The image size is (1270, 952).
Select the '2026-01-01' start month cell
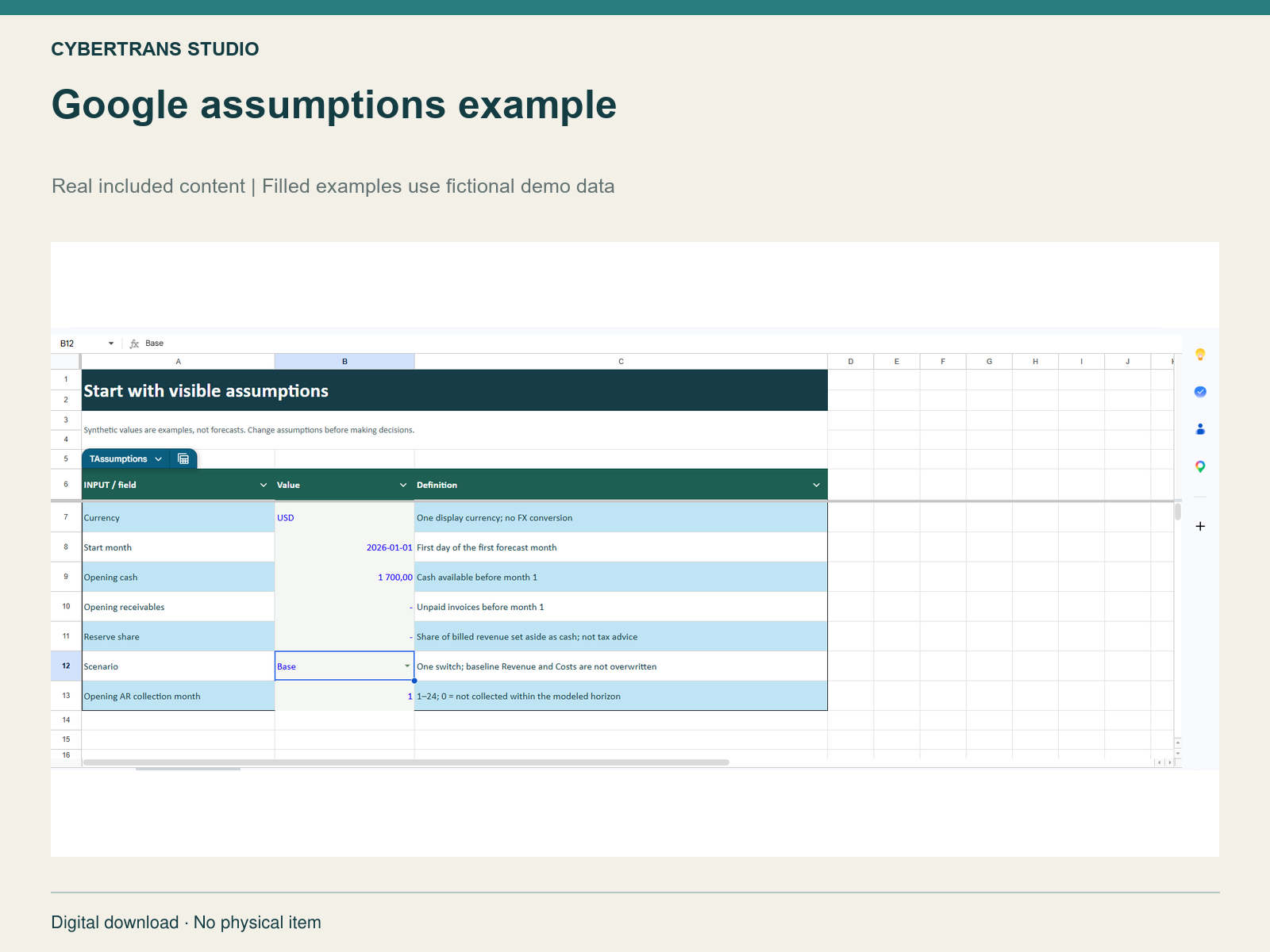[344, 547]
